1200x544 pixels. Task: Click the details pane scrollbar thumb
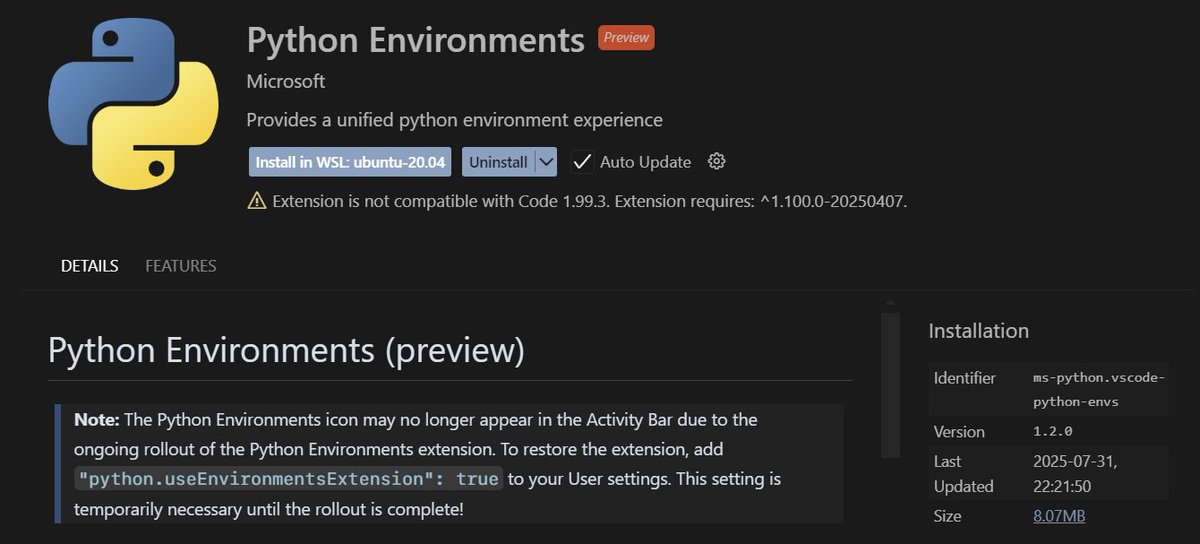[890, 385]
